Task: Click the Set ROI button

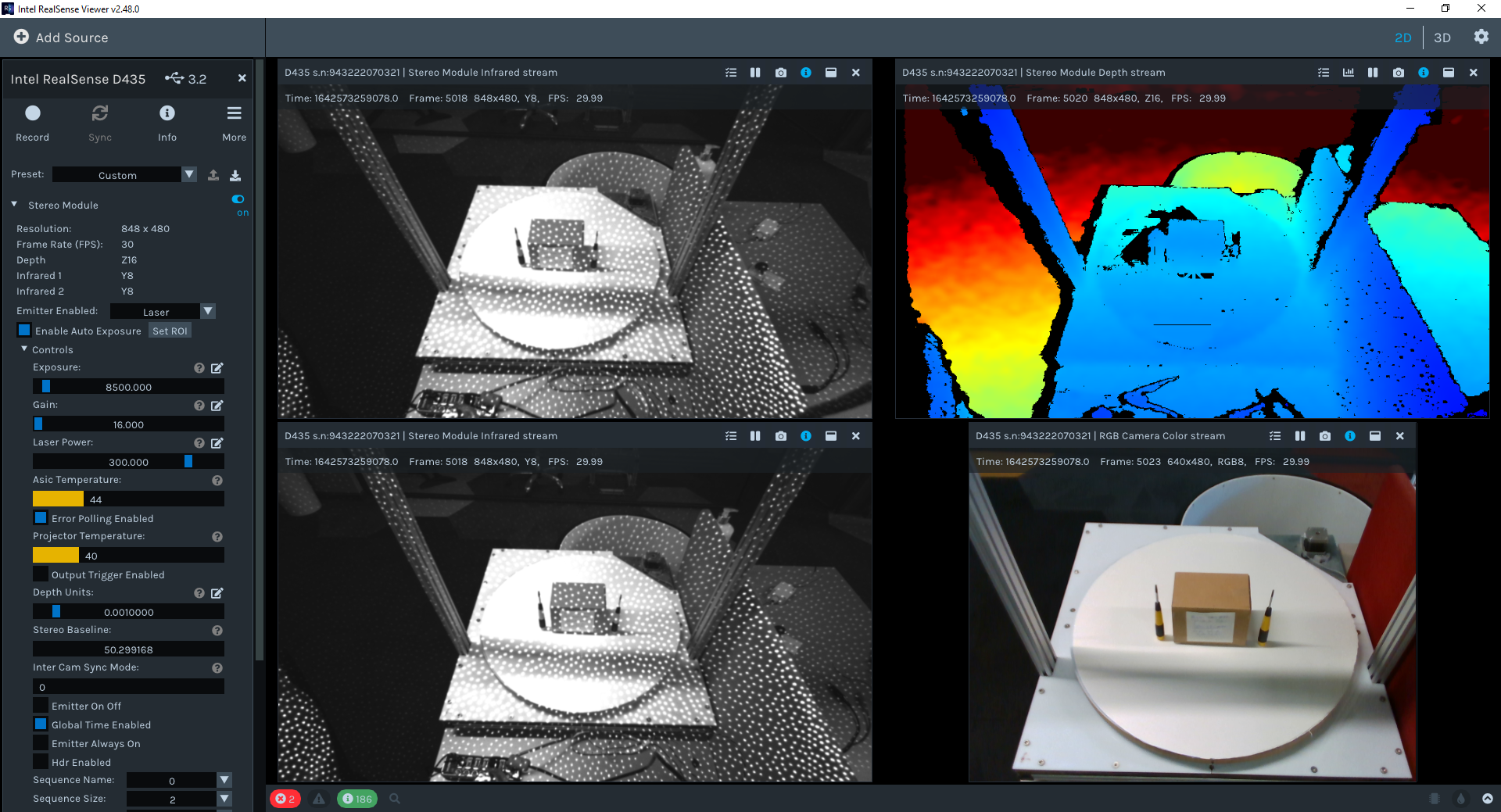Action: point(170,331)
